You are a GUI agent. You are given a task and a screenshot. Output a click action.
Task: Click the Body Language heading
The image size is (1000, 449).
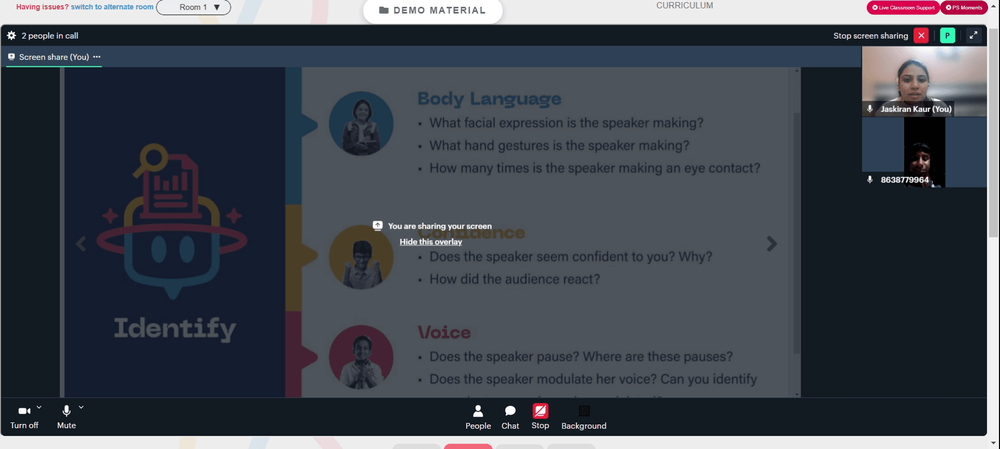coord(489,99)
